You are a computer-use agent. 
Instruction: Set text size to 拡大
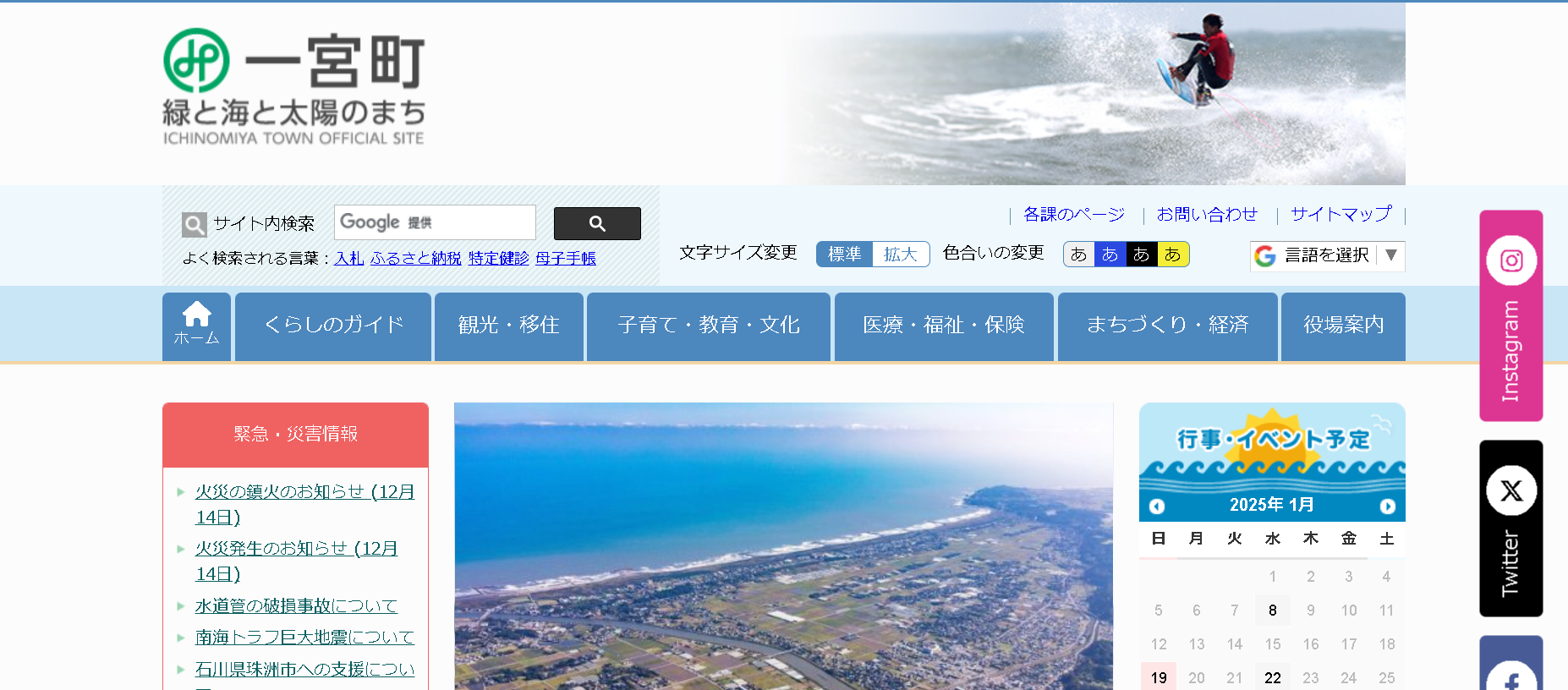(x=901, y=254)
